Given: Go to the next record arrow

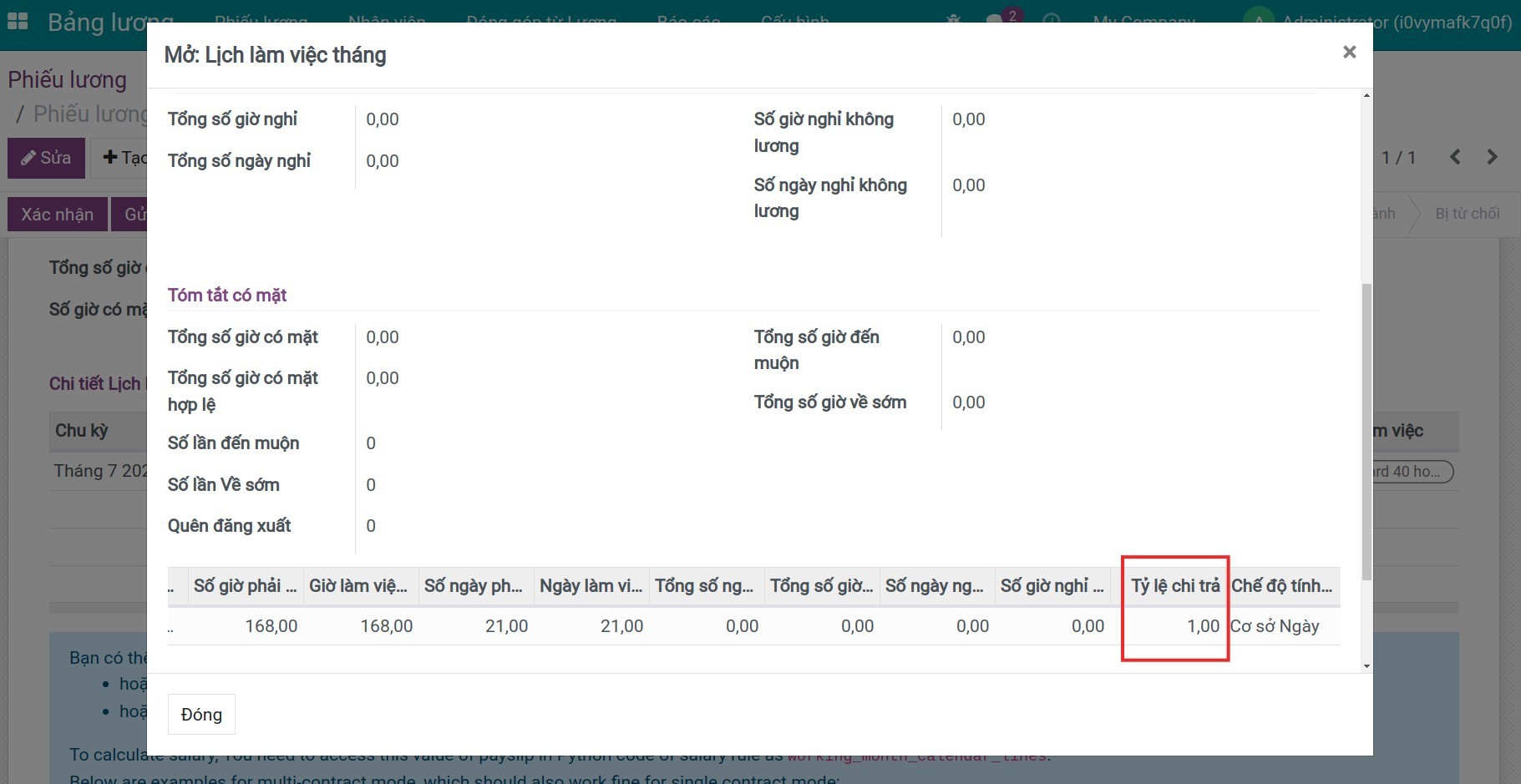Looking at the screenshot, I should coord(1492,157).
